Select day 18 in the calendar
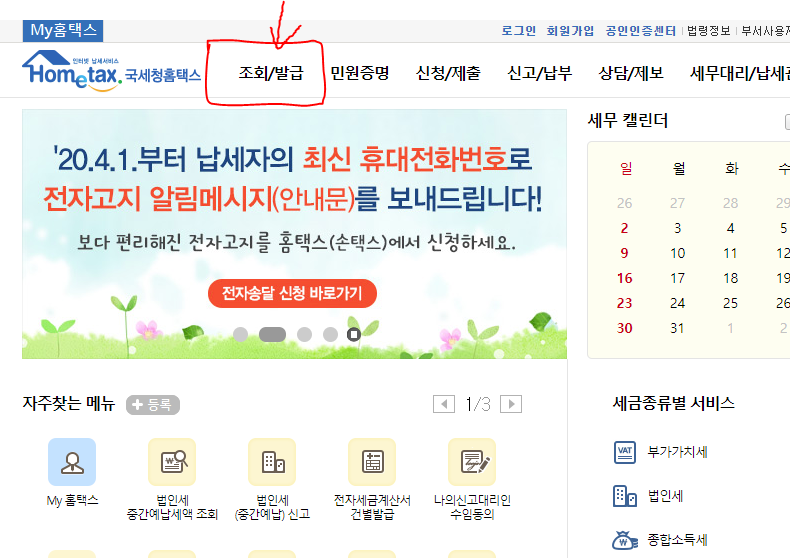 (x=731, y=278)
